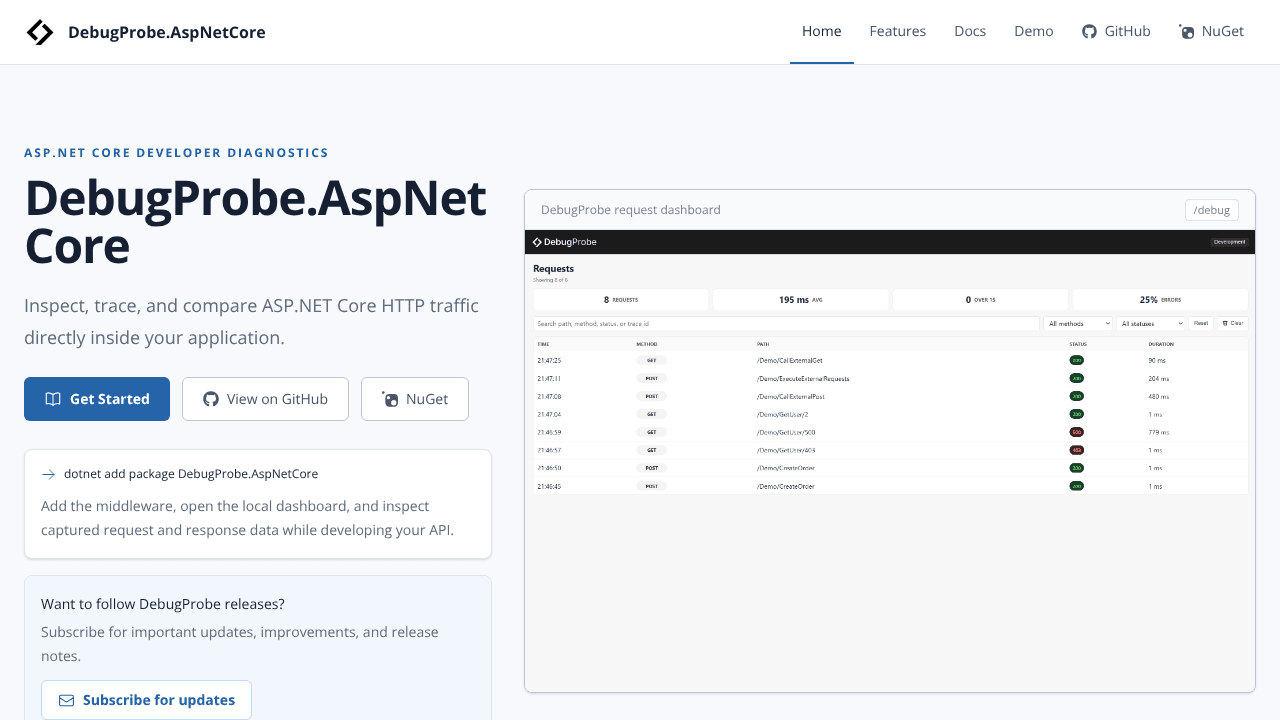Click the 21:46:50 CreateOrder timestamp

coord(549,468)
